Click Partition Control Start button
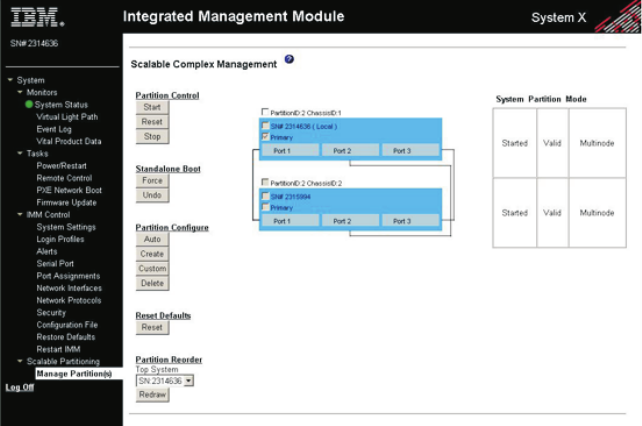The width and height of the screenshot is (642, 426). [152, 107]
